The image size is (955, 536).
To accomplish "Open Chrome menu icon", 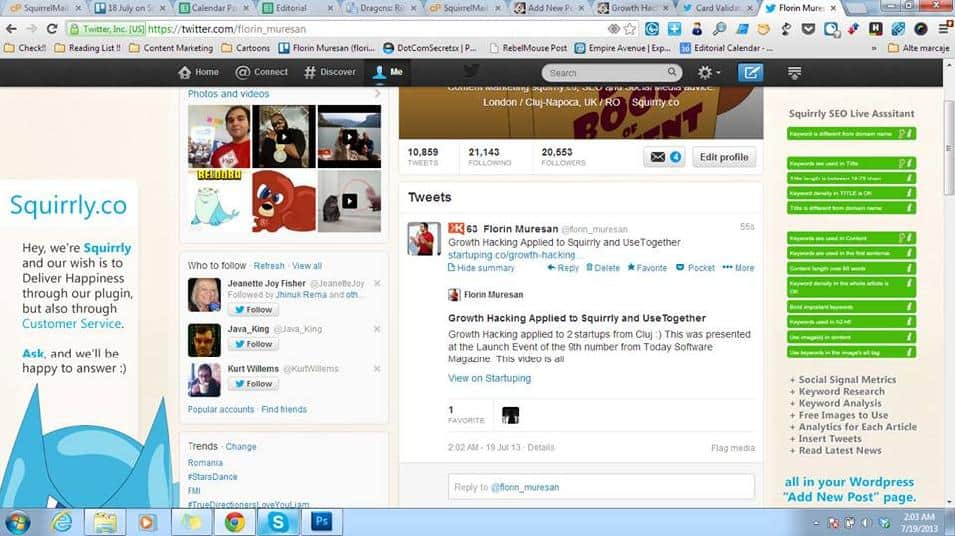I will [x=943, y=28].
